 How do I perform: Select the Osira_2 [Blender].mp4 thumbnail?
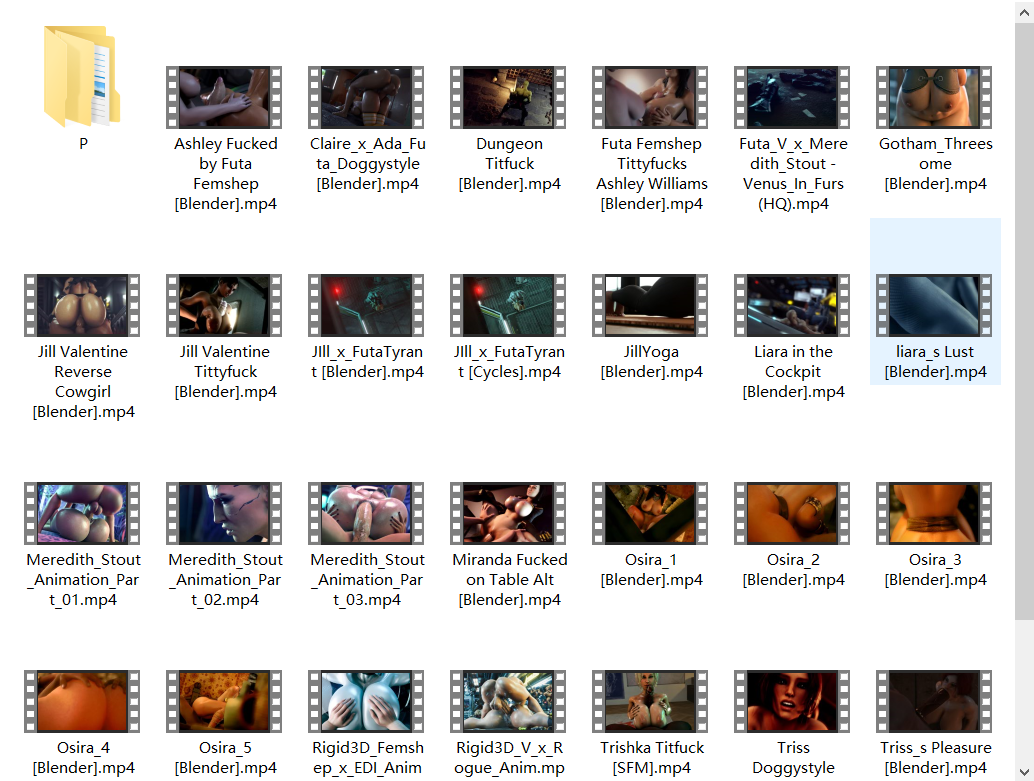pyautogui.click(x=792, y=513)
